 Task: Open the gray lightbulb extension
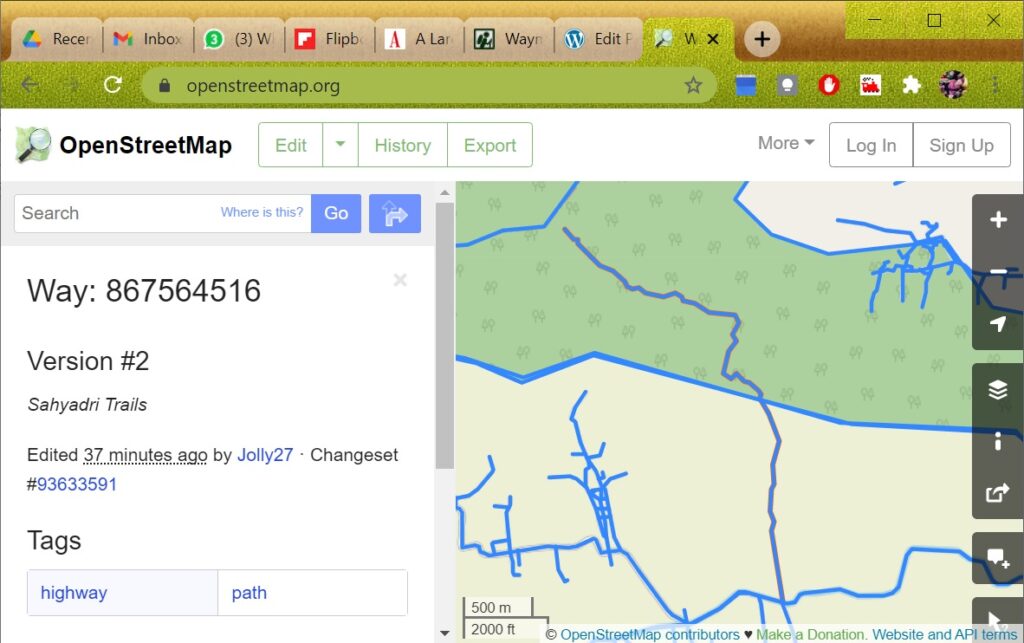tap(787, 85)
